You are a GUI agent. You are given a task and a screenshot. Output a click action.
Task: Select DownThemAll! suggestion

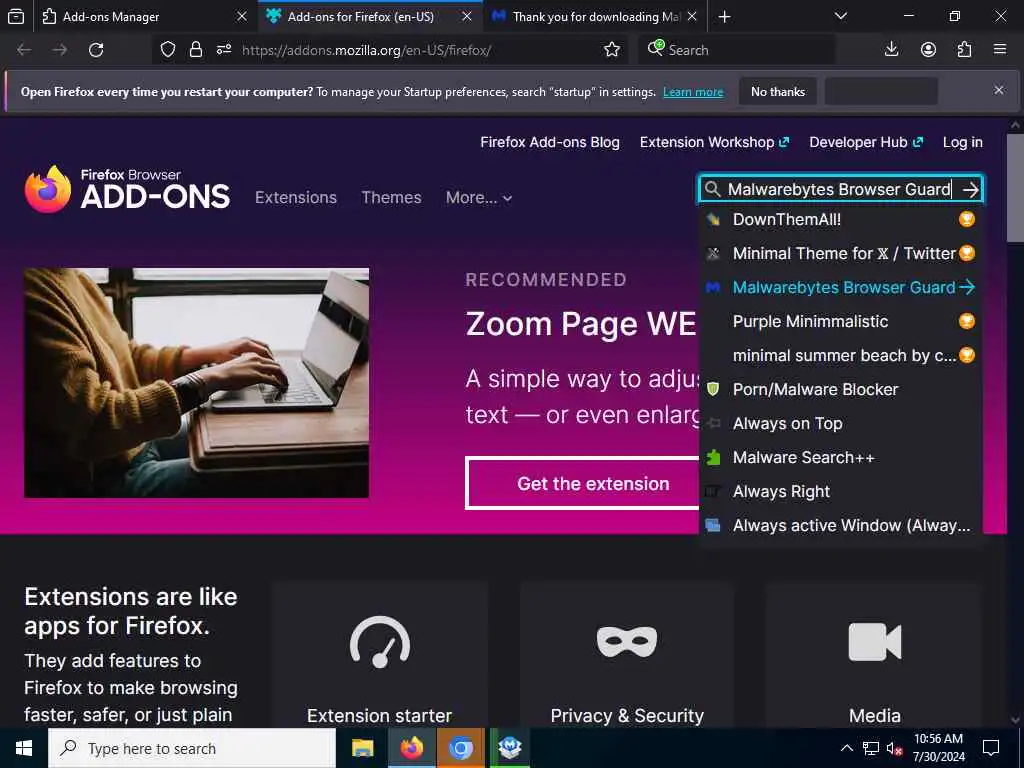[x=840, y=219]
